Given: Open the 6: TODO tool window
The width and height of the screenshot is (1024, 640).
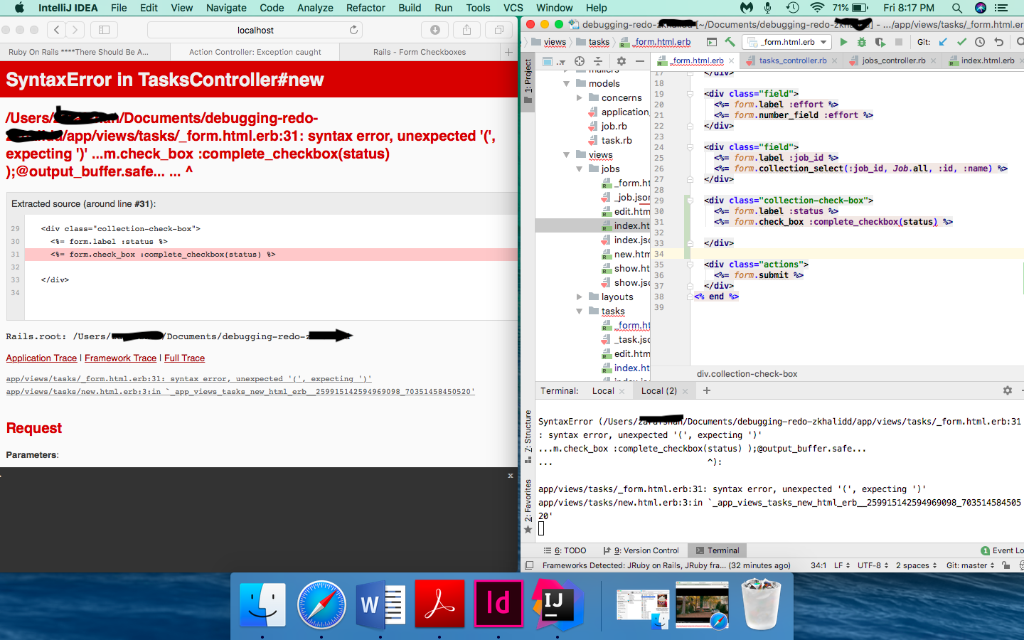Looking at the screenshot, I should pyautogui.click(x=564, y=551).
